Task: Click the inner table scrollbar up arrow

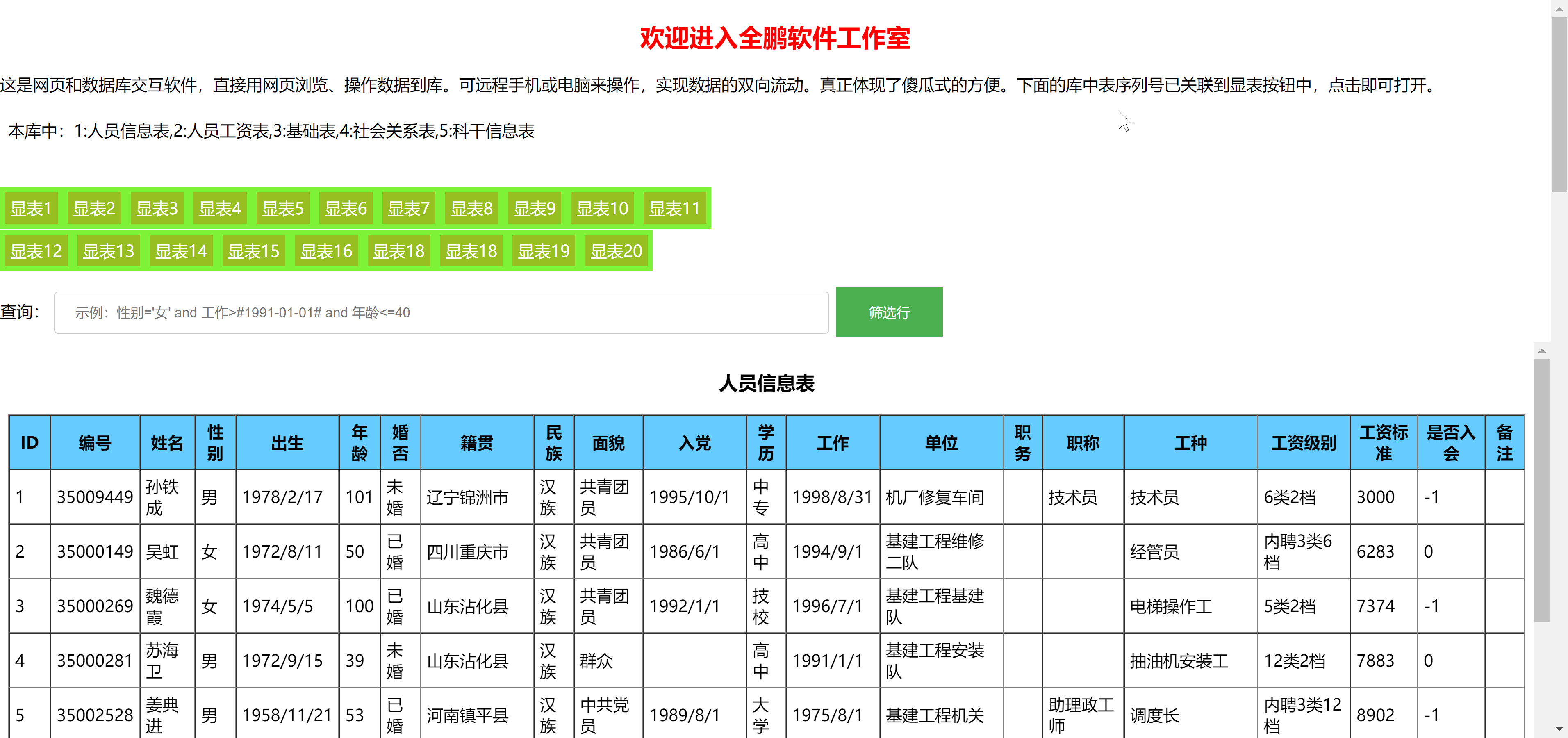Action: click(1542, 351)
